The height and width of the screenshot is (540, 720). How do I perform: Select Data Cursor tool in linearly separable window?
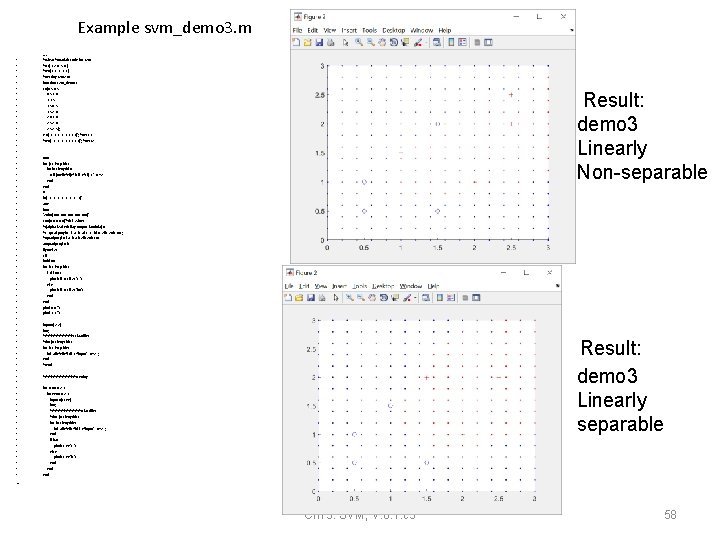pos(395,298)
